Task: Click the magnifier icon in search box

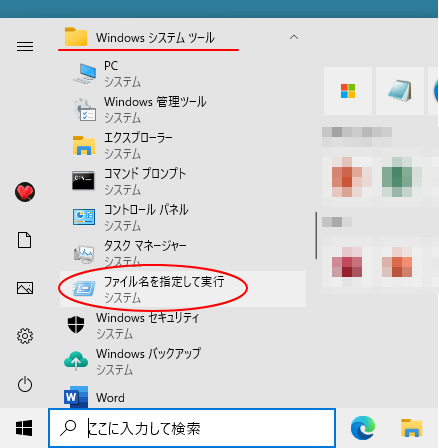Action: 68,428
